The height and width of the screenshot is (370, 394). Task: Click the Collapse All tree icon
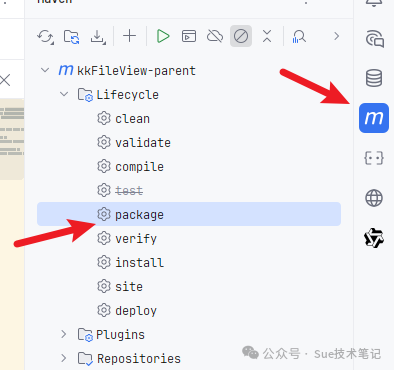pos(267,36)
